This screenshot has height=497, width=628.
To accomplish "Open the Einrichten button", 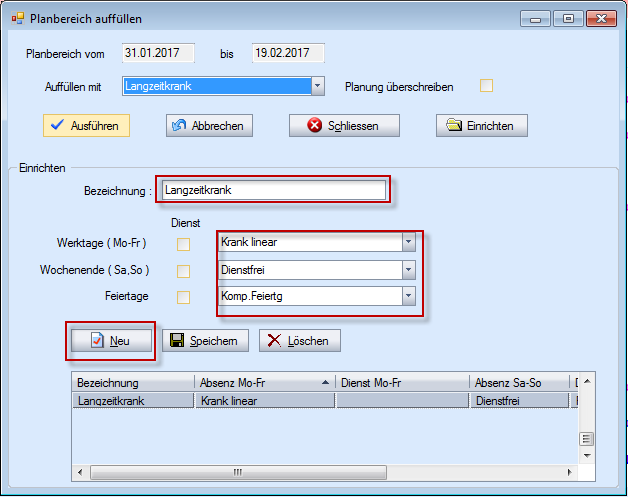I will click(x=482, y=126).
